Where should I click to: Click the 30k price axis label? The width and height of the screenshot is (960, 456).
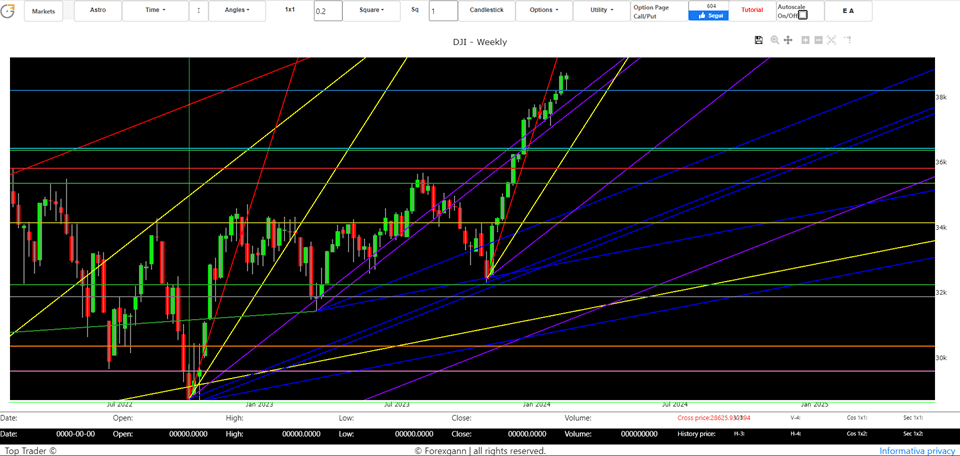[942, 358]
